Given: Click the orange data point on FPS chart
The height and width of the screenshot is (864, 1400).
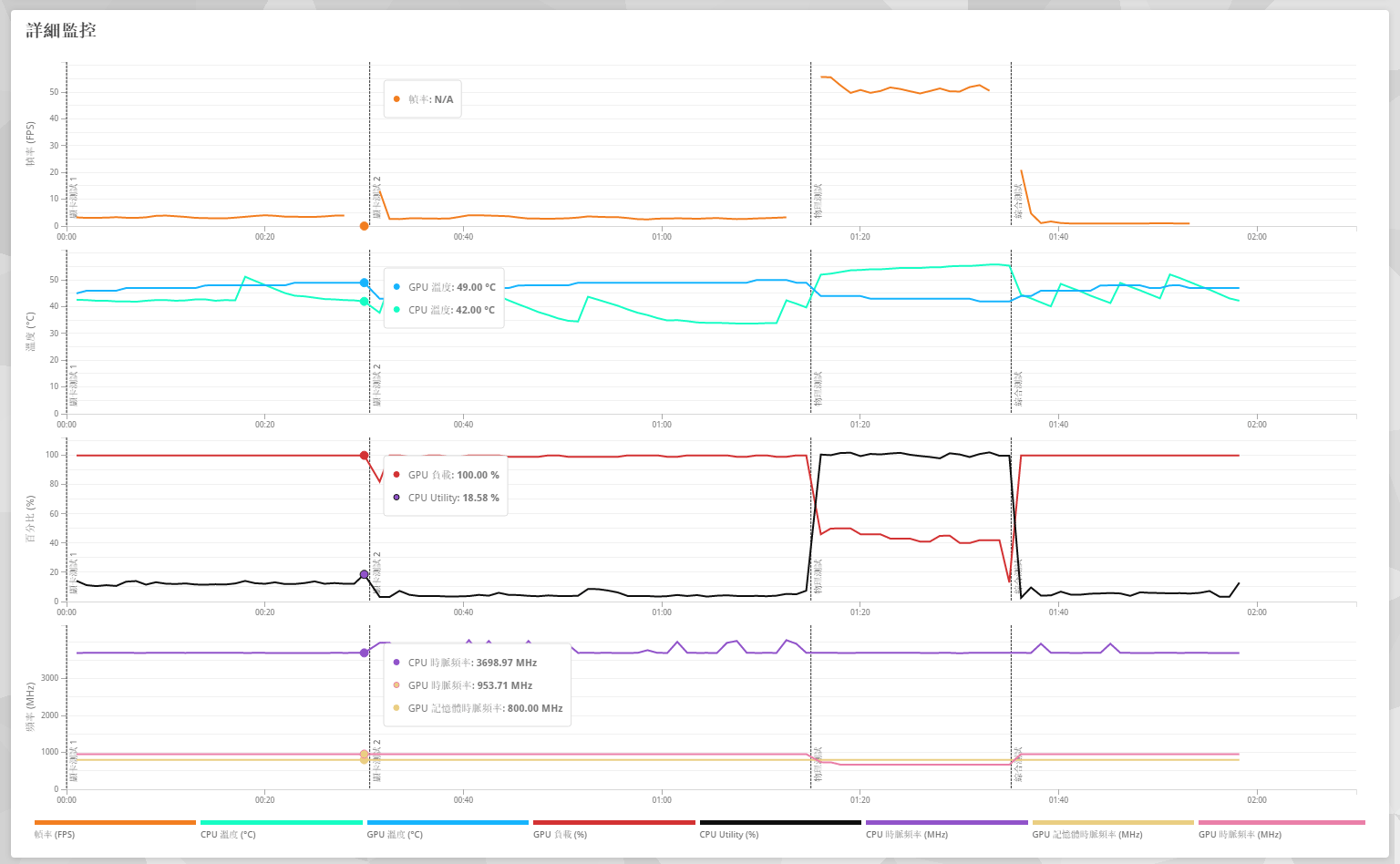Looking at the screenshot, I should tap(364, 226).
